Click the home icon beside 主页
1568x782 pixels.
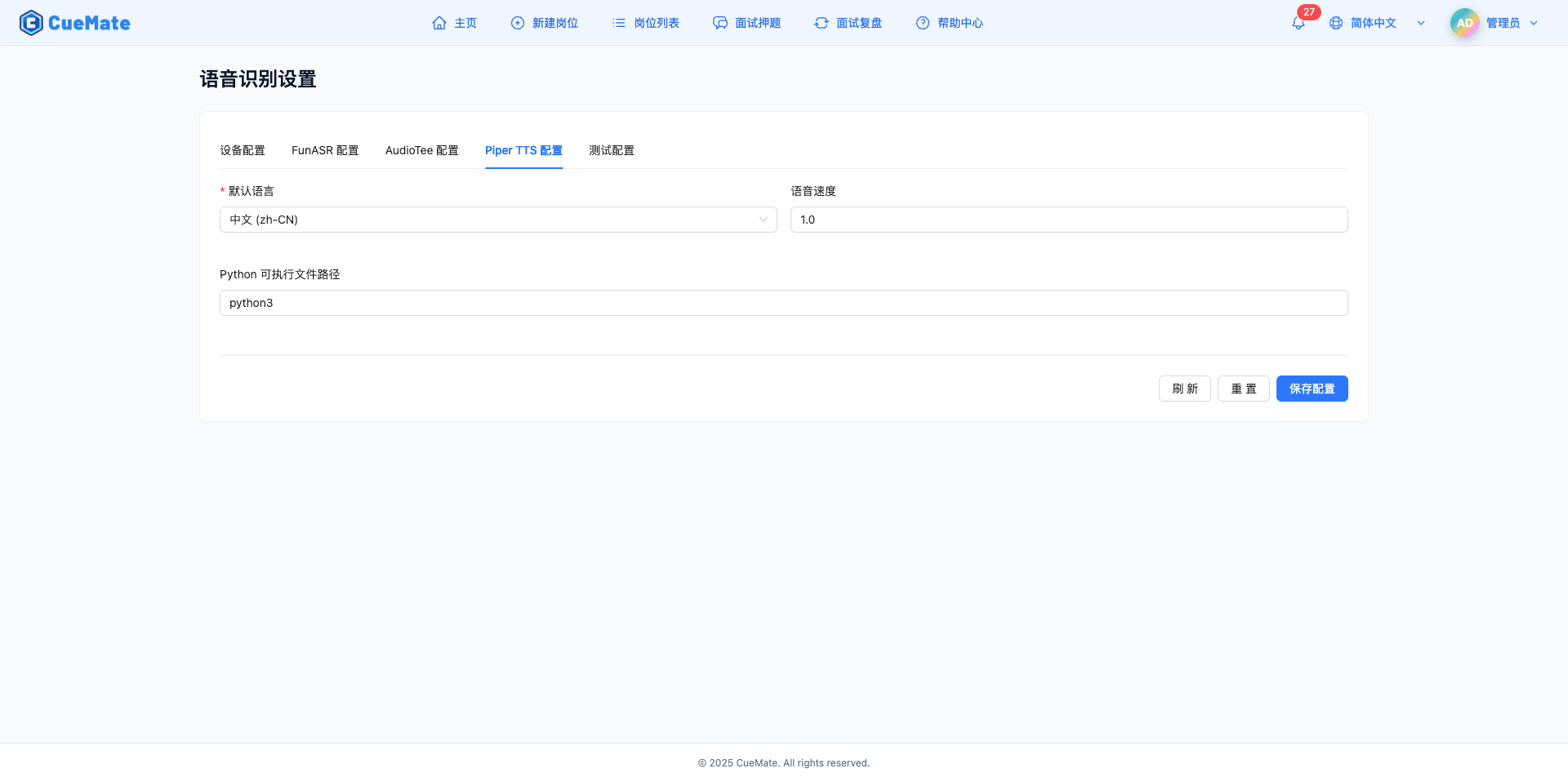tap(439, 23)
